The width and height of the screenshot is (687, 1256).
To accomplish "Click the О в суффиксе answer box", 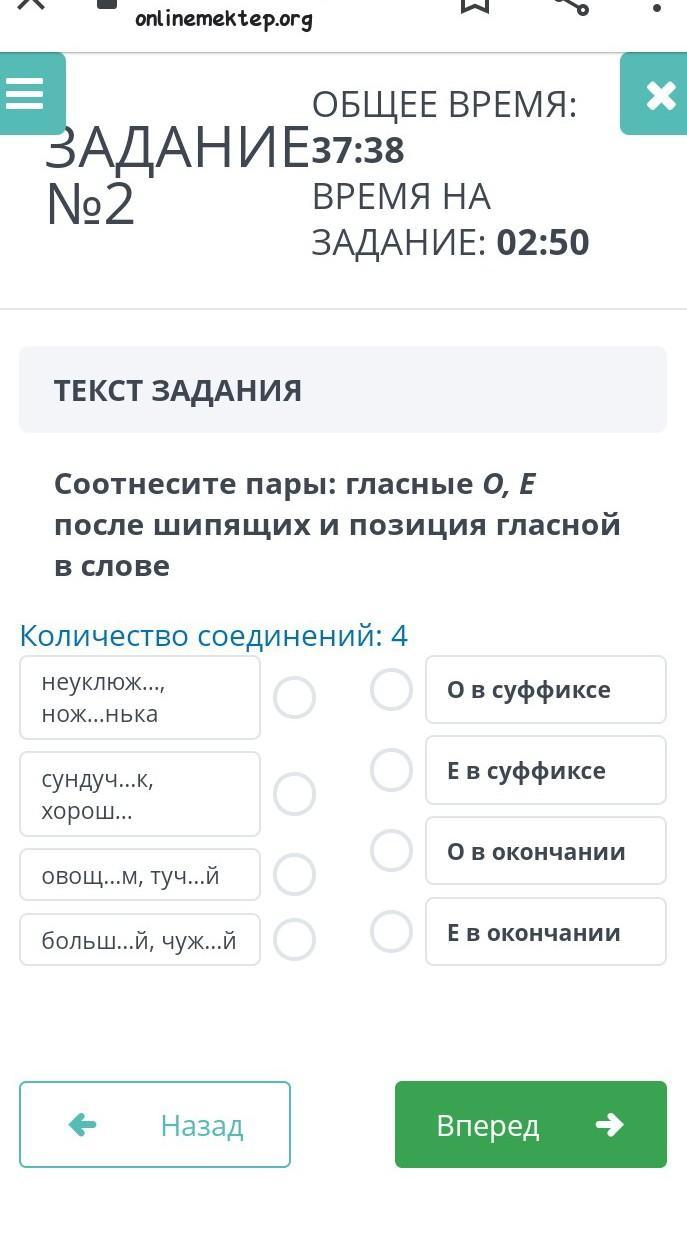I will pyautogui.click(x=546, y=690).
